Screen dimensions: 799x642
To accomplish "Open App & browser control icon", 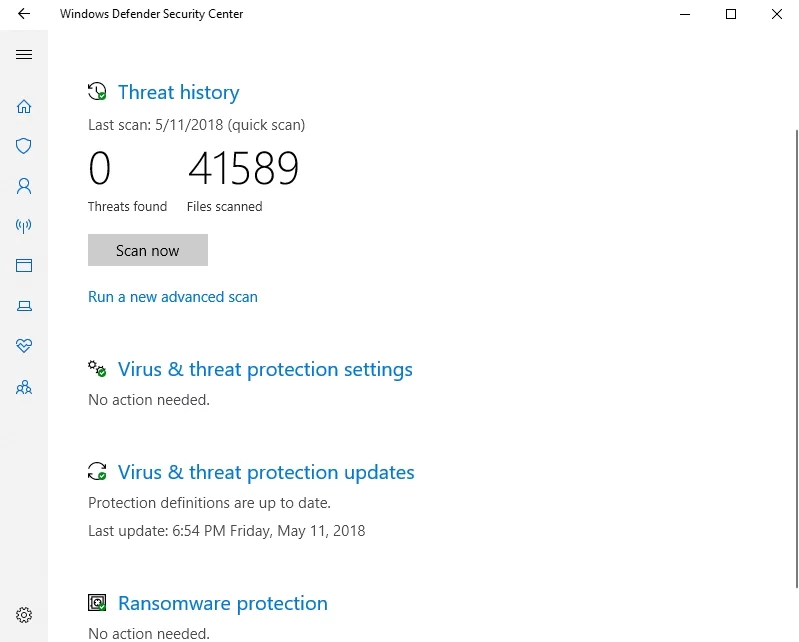I will pyautogui.click(x=24, y=266).
